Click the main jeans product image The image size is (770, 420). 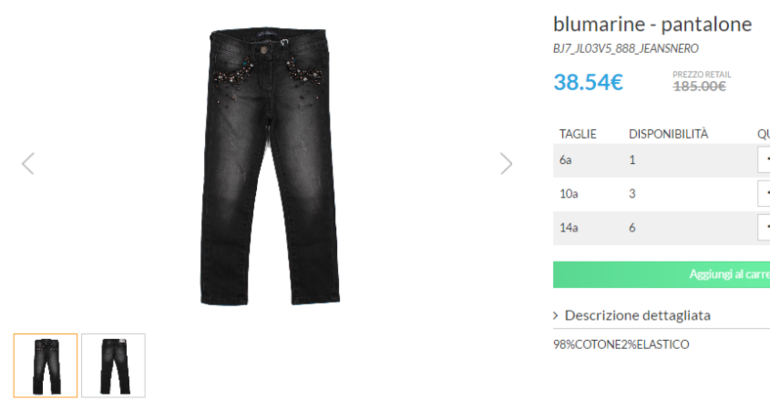point(270,166)
